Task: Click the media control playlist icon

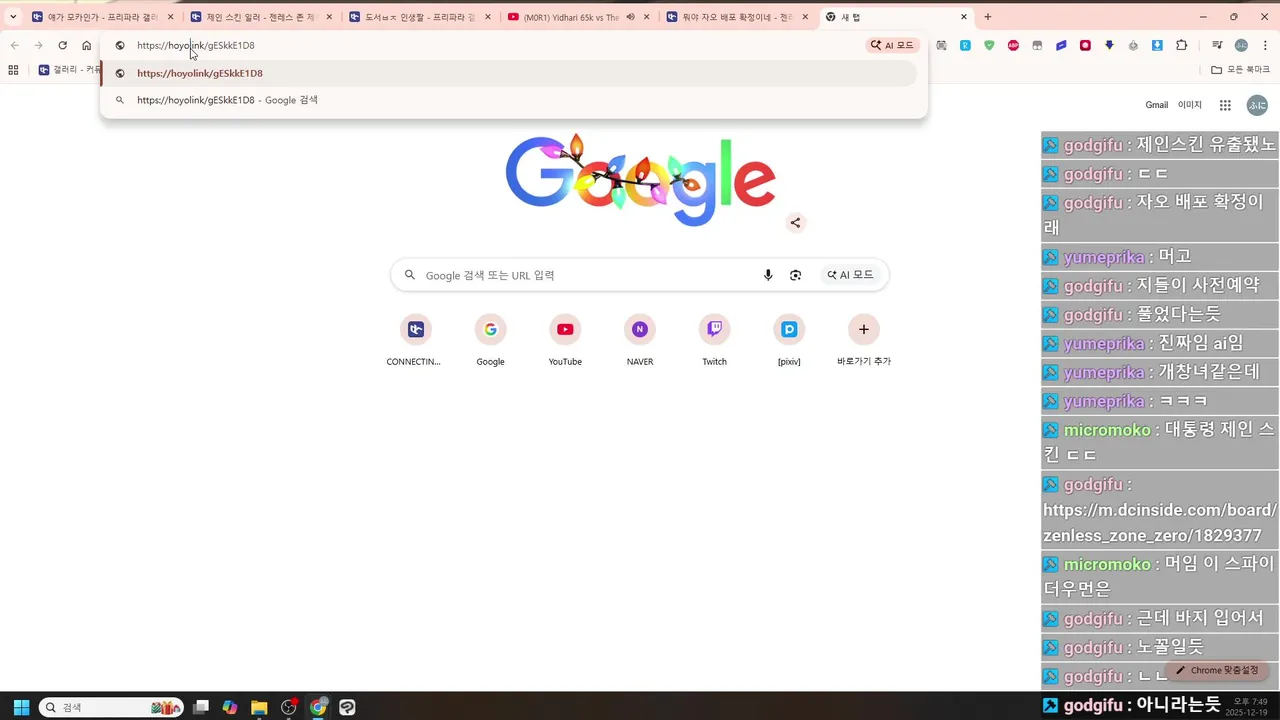Action: coord(1217,45)
